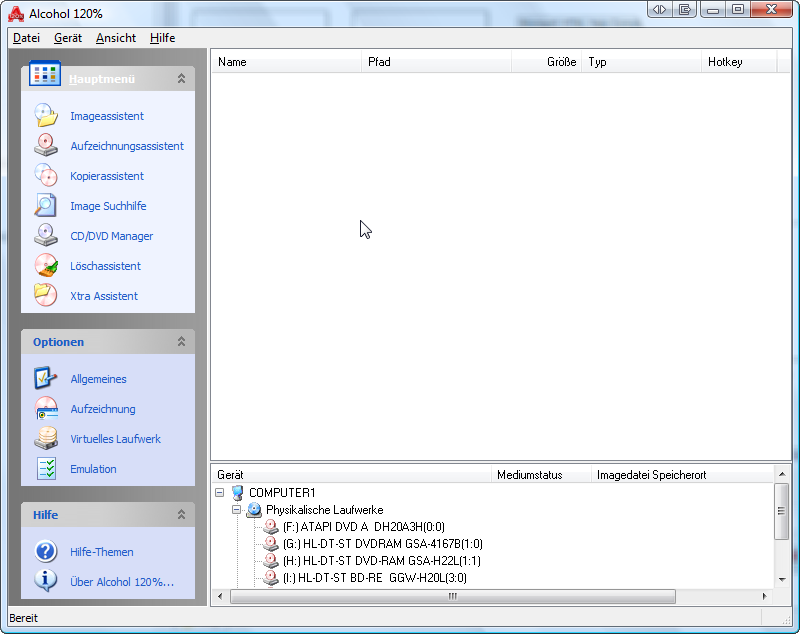Image resolution: width=800 pixels, height=634 pixels.
Task: Click the Mediumstatus column header
Action: point(541,475)
